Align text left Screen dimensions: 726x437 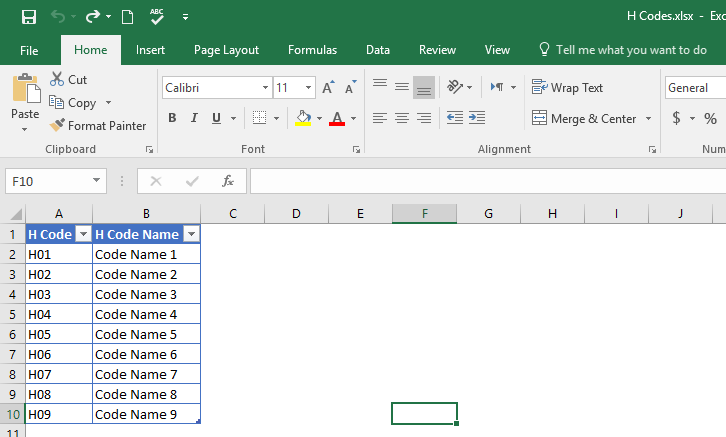coord(380,118)
